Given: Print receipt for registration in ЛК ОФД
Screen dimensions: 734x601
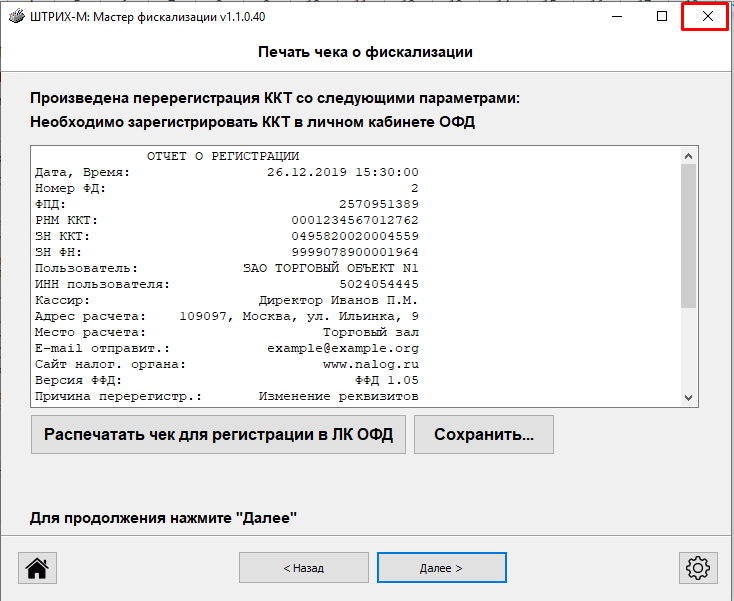Looking at the screenshot, I should (218, 435).
